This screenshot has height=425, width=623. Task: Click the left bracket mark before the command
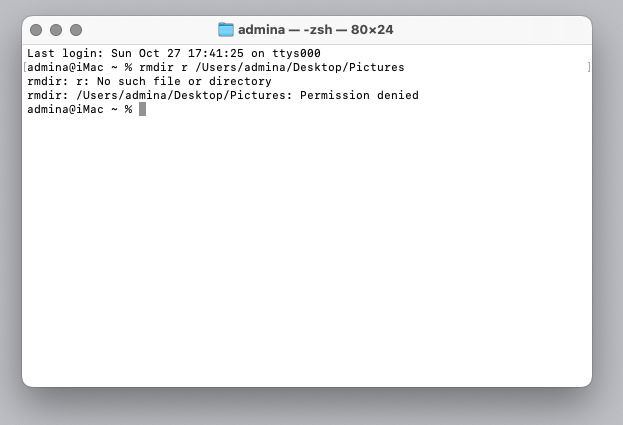[25, 67]
